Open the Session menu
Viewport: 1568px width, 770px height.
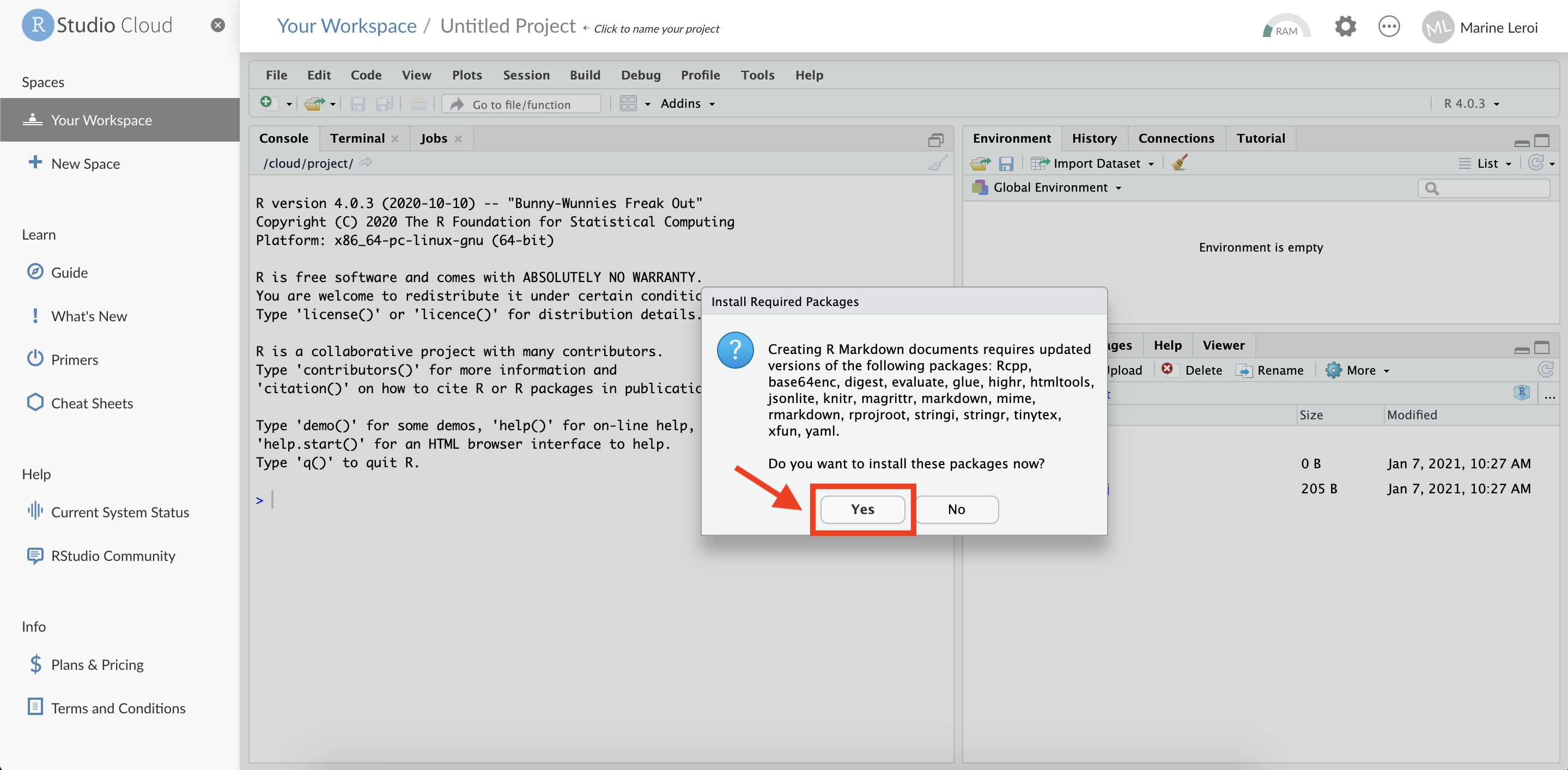tap(526, 75)
